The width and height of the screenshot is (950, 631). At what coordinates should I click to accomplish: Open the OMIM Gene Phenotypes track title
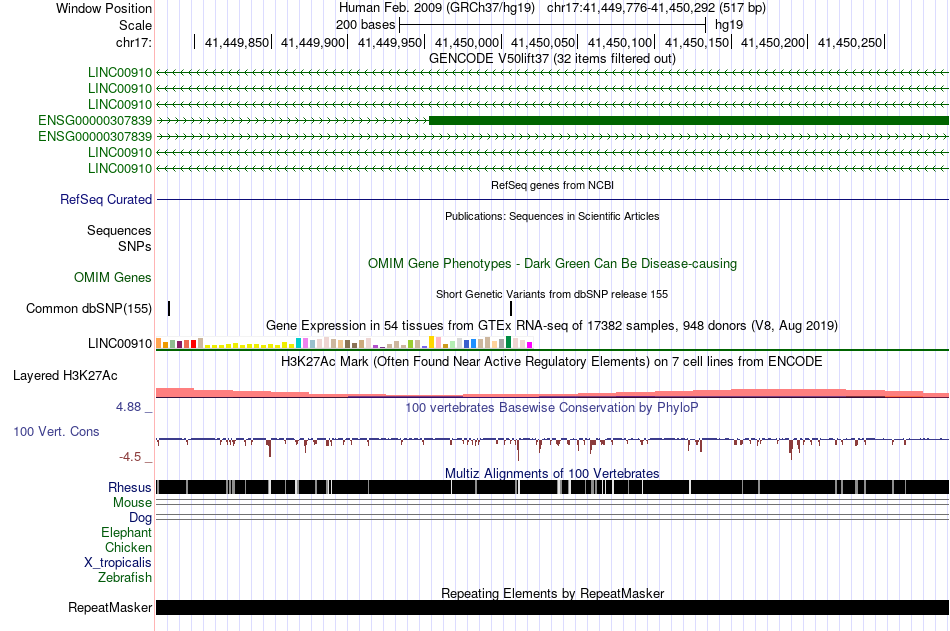(x=552, y=264)
